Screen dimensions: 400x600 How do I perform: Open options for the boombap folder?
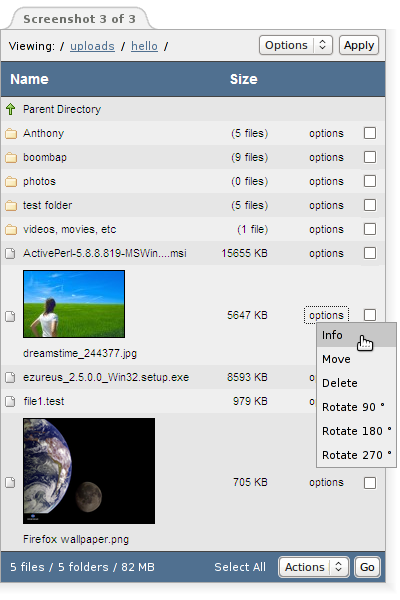coord(326,158)
